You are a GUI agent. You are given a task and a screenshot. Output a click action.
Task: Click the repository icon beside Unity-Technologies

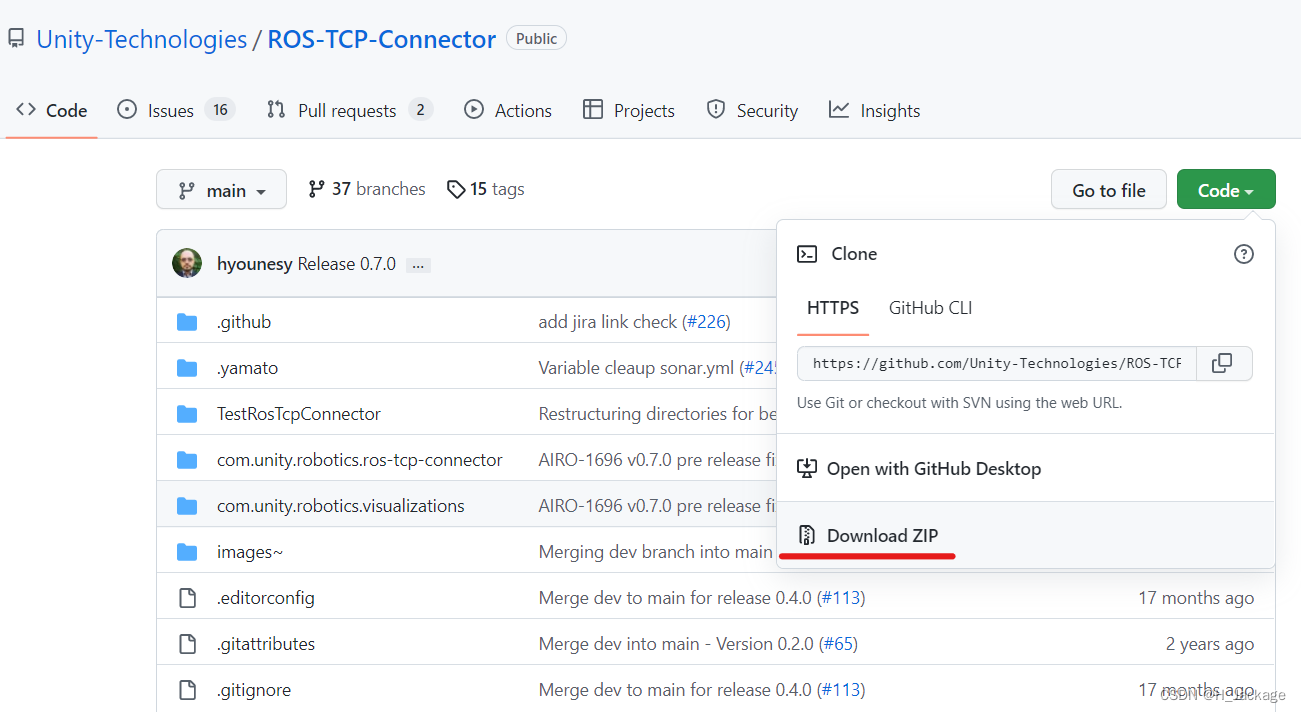pos(16,39)
